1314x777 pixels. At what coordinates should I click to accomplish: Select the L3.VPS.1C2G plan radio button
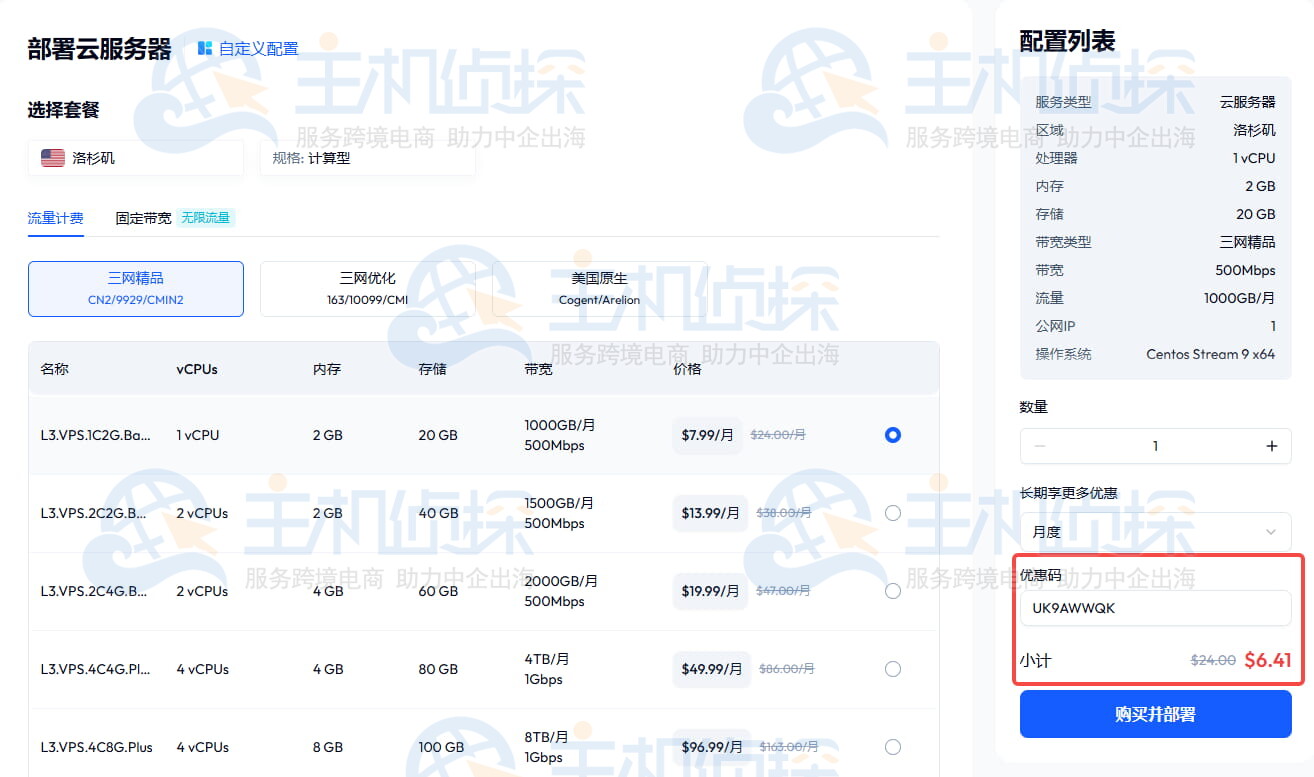point(892,435)
